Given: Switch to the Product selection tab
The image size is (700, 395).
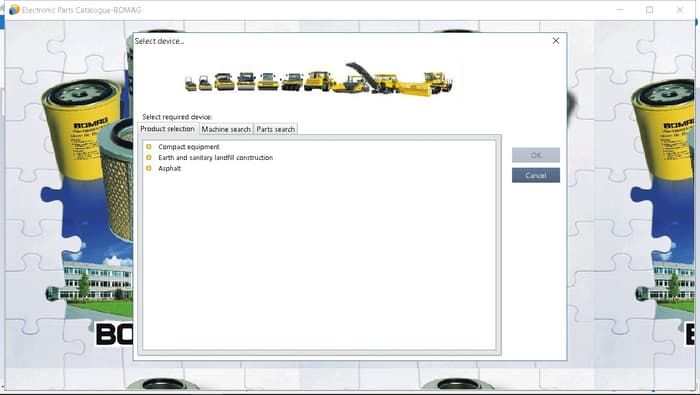Looking at the screenshot, I should pyautogui.click(x=167, y=129).
